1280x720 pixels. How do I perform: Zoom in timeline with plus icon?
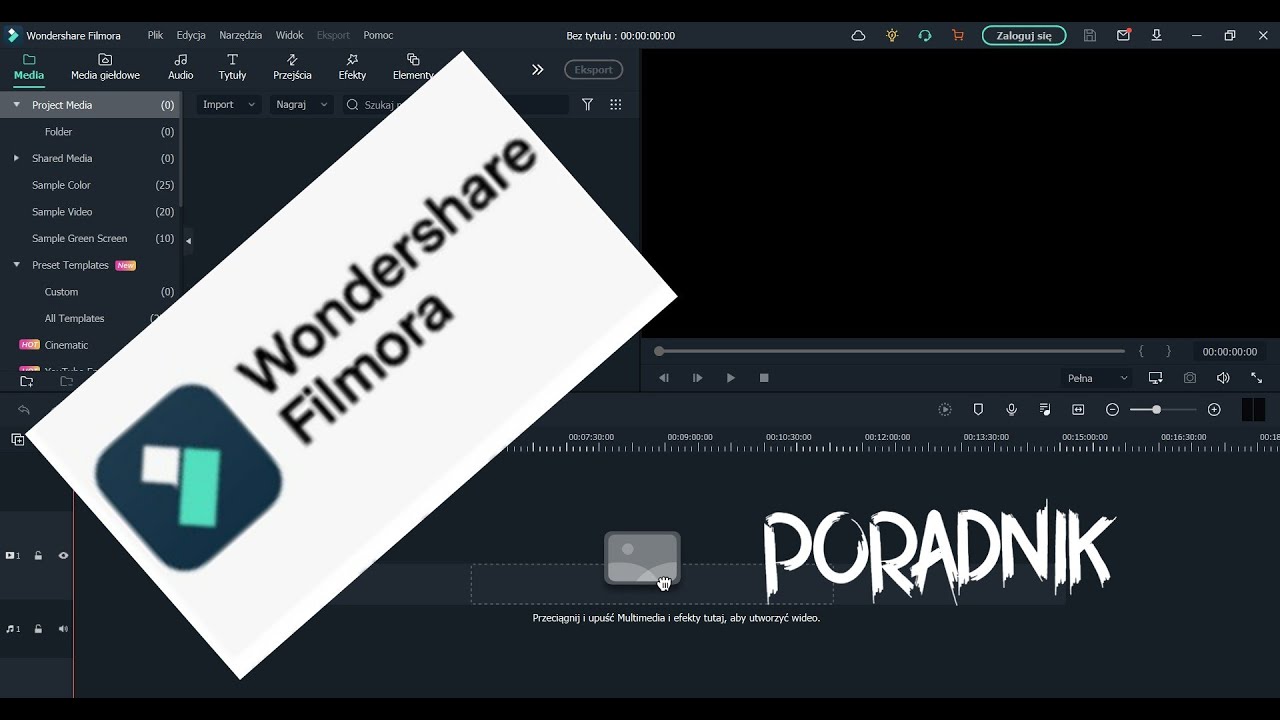[1214, 409]
